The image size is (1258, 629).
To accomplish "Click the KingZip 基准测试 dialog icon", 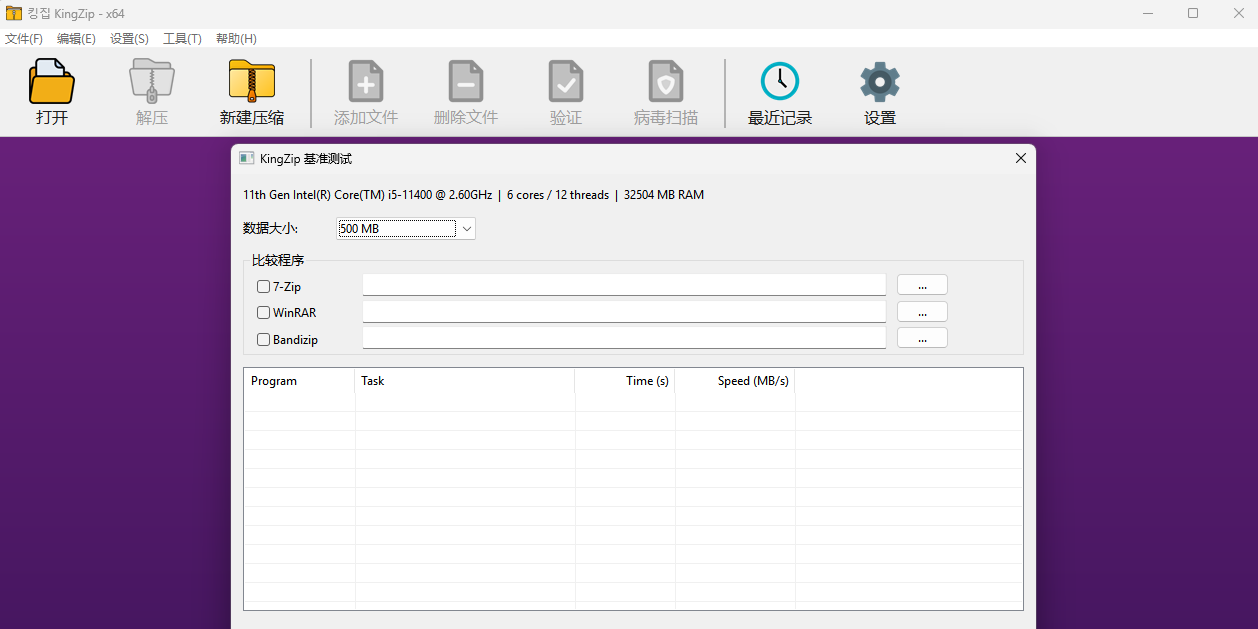I will 247,158.
